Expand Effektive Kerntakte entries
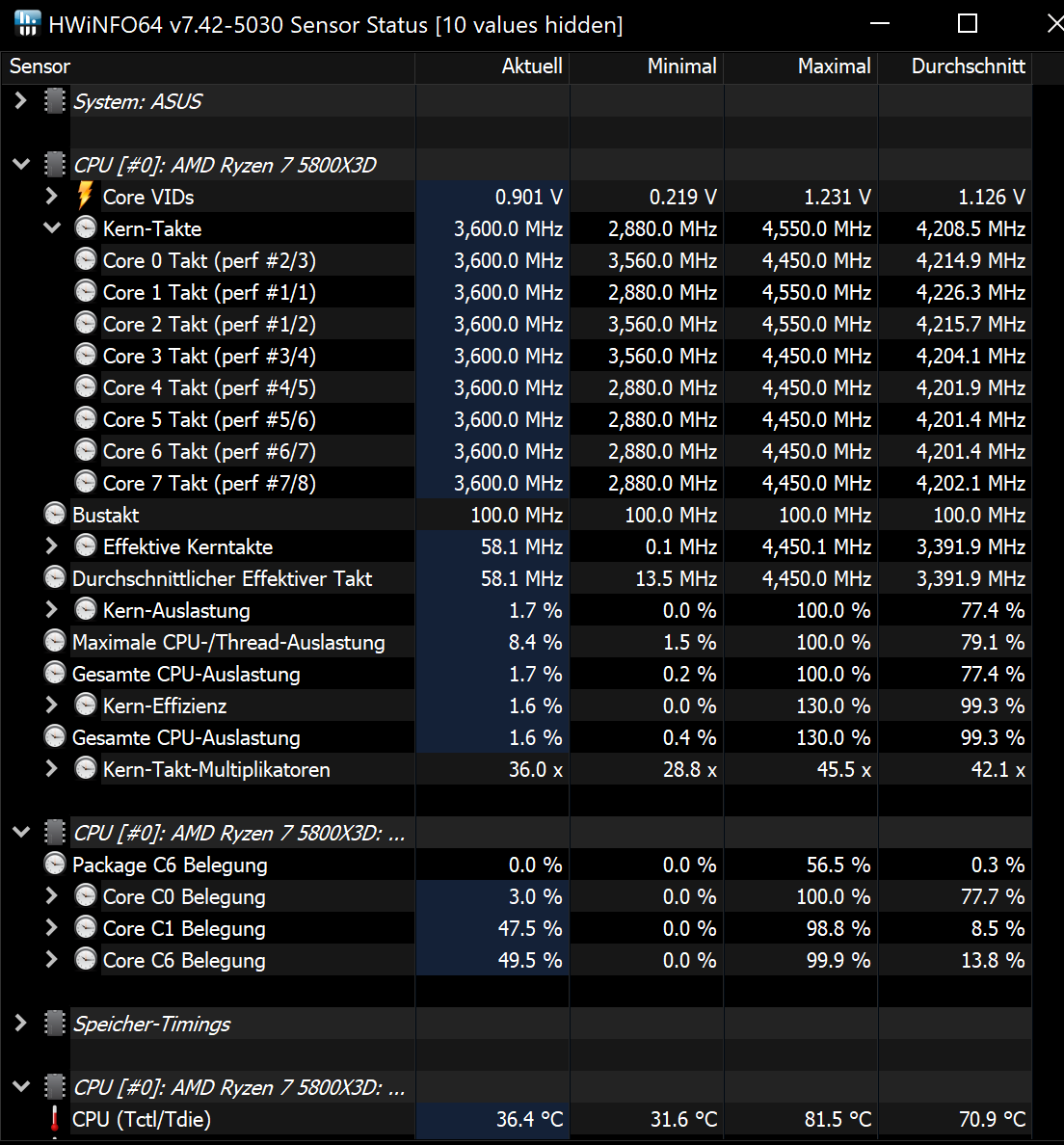The height and width of the screenshot is (1145, 1064). [x=51, y=546]
